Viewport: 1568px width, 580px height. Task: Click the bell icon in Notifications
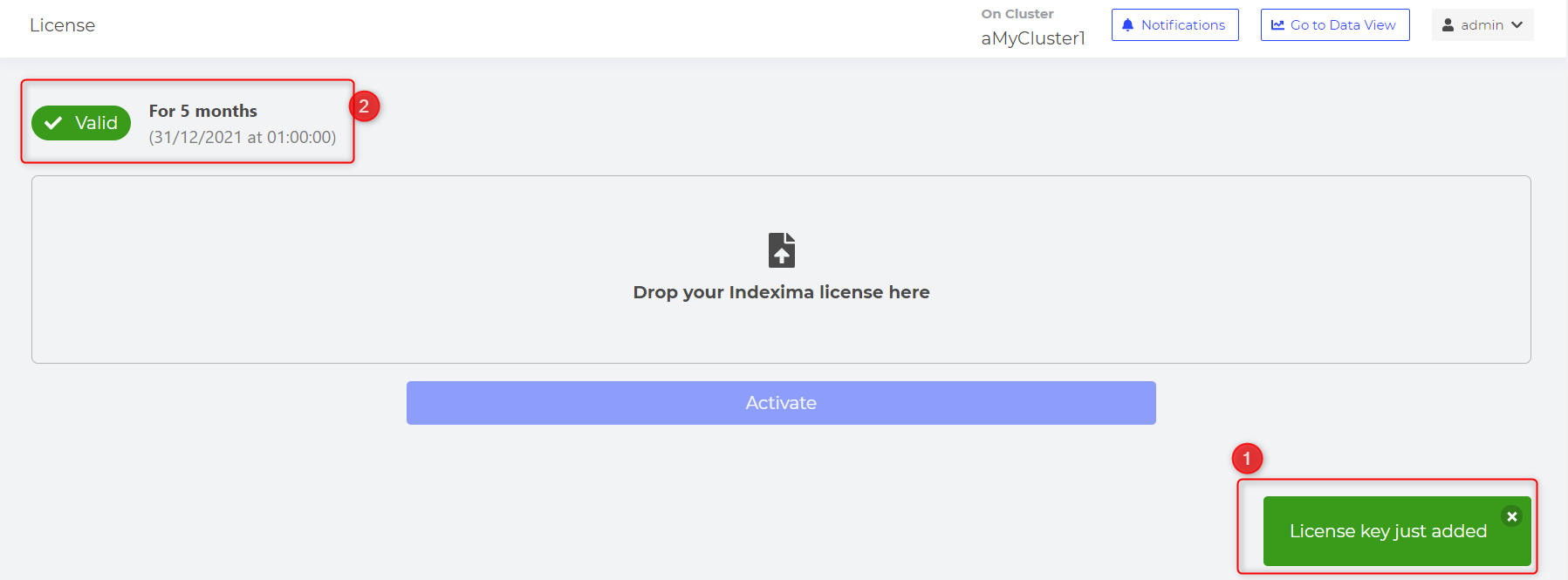pos(1127,25)
